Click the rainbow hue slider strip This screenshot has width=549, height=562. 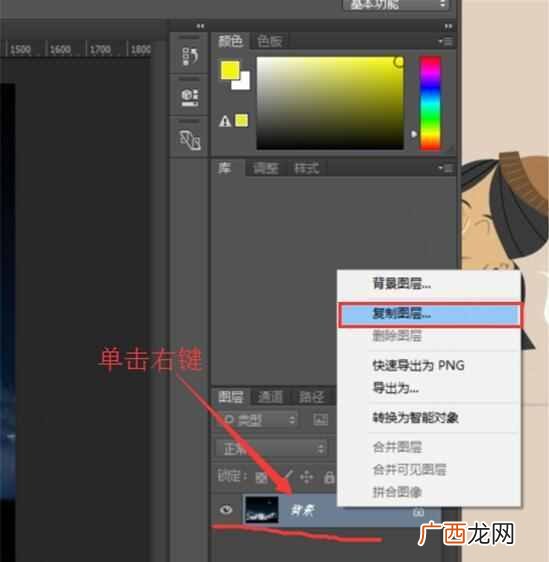430,103
